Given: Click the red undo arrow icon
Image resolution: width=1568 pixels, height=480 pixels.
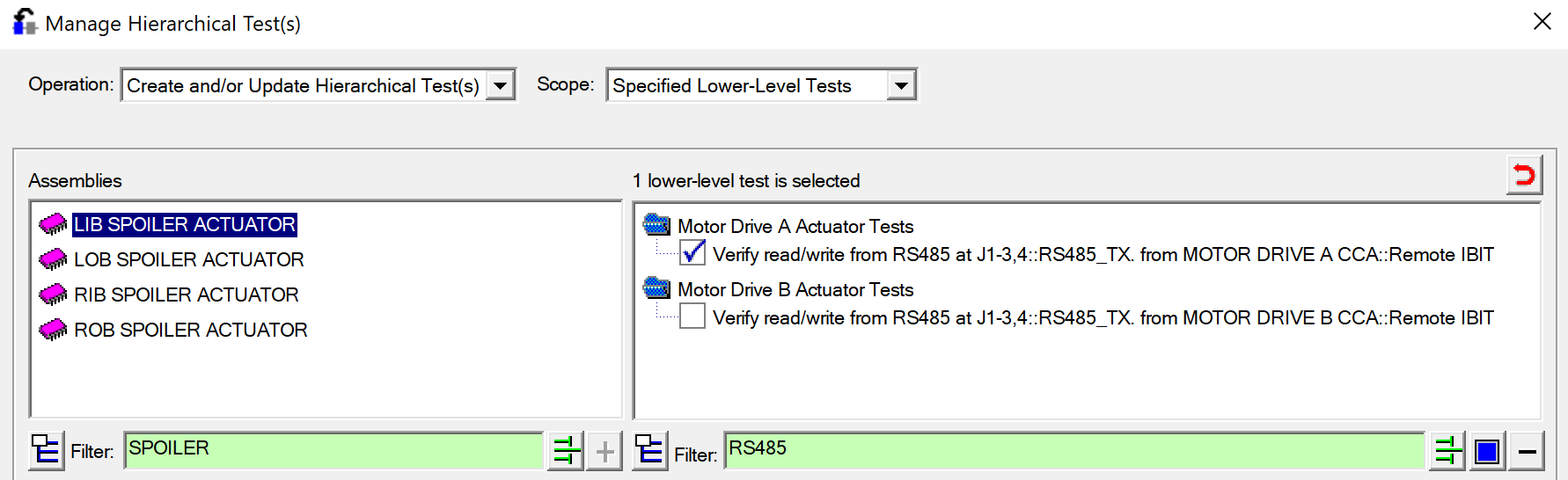Looking at the screenshot, I should (x=1524, y=175).
